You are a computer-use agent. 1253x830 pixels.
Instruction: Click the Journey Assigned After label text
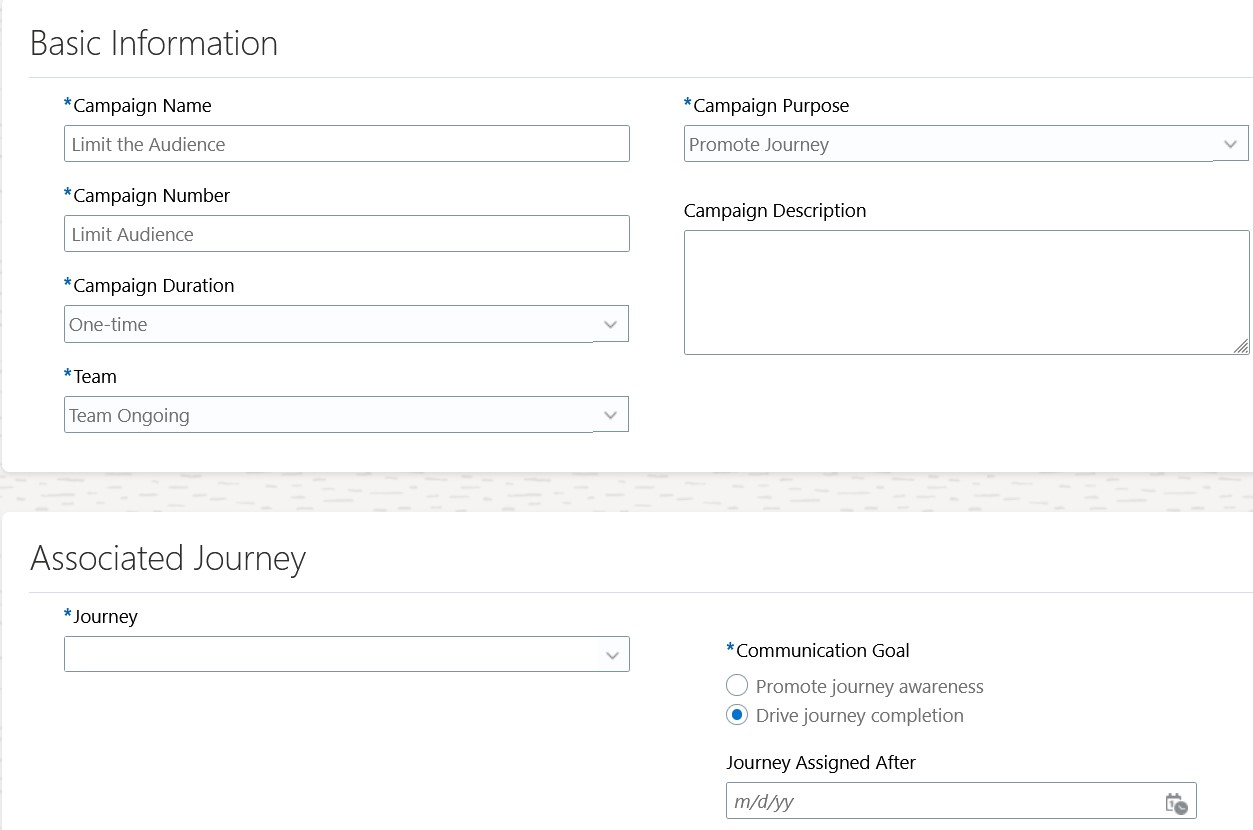coord(821,763)
